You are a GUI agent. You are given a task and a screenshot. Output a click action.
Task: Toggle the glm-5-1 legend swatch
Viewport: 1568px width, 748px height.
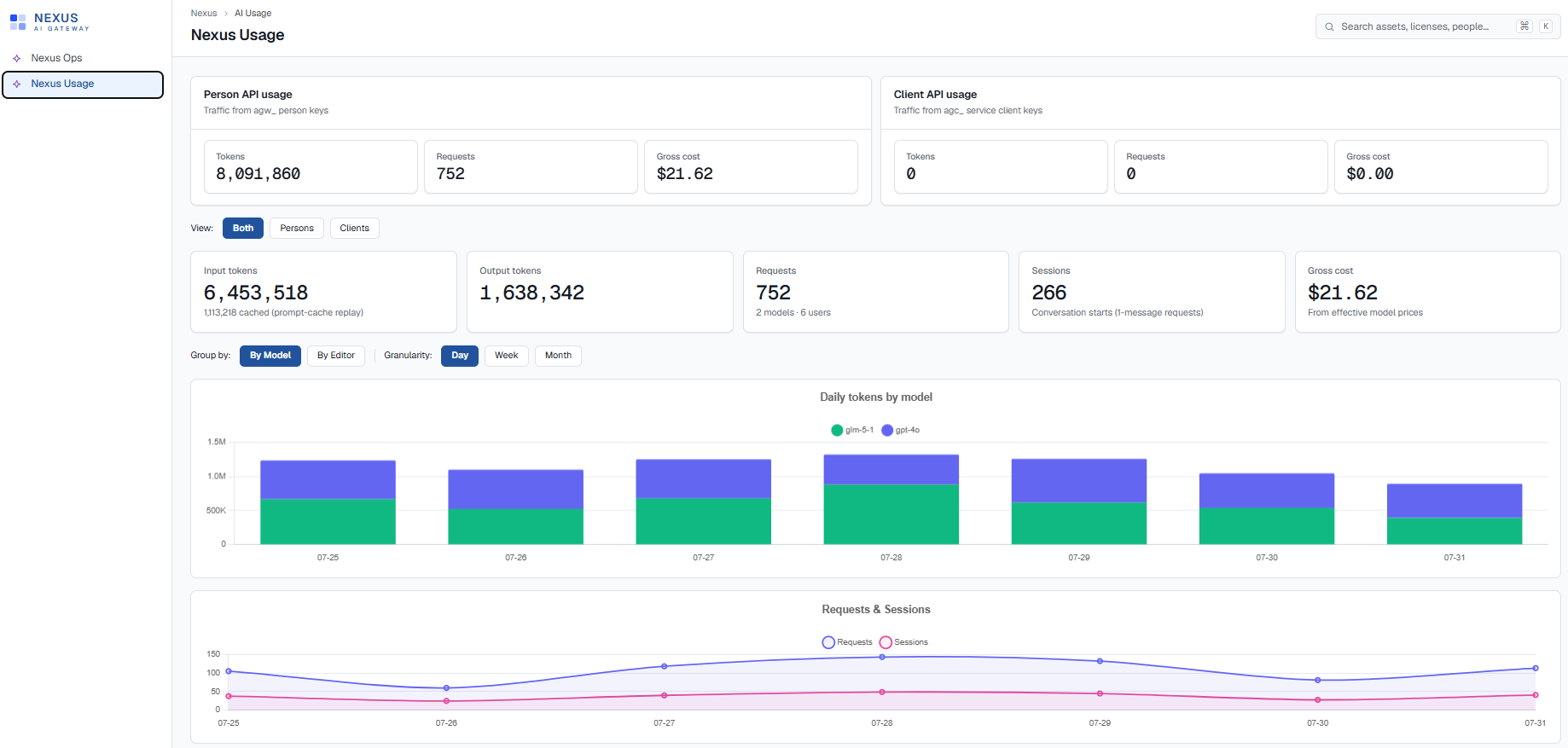(837, 430)
